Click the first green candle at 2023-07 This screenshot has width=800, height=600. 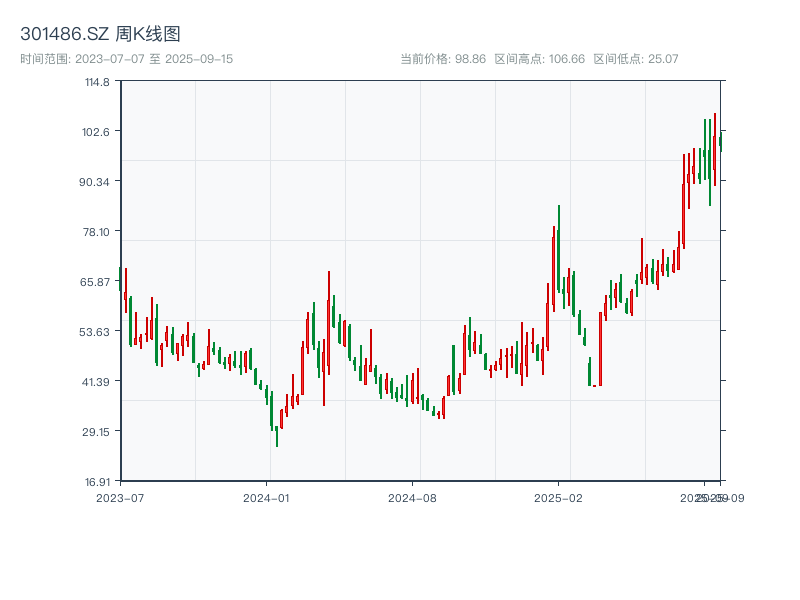(x=120, y=279)
